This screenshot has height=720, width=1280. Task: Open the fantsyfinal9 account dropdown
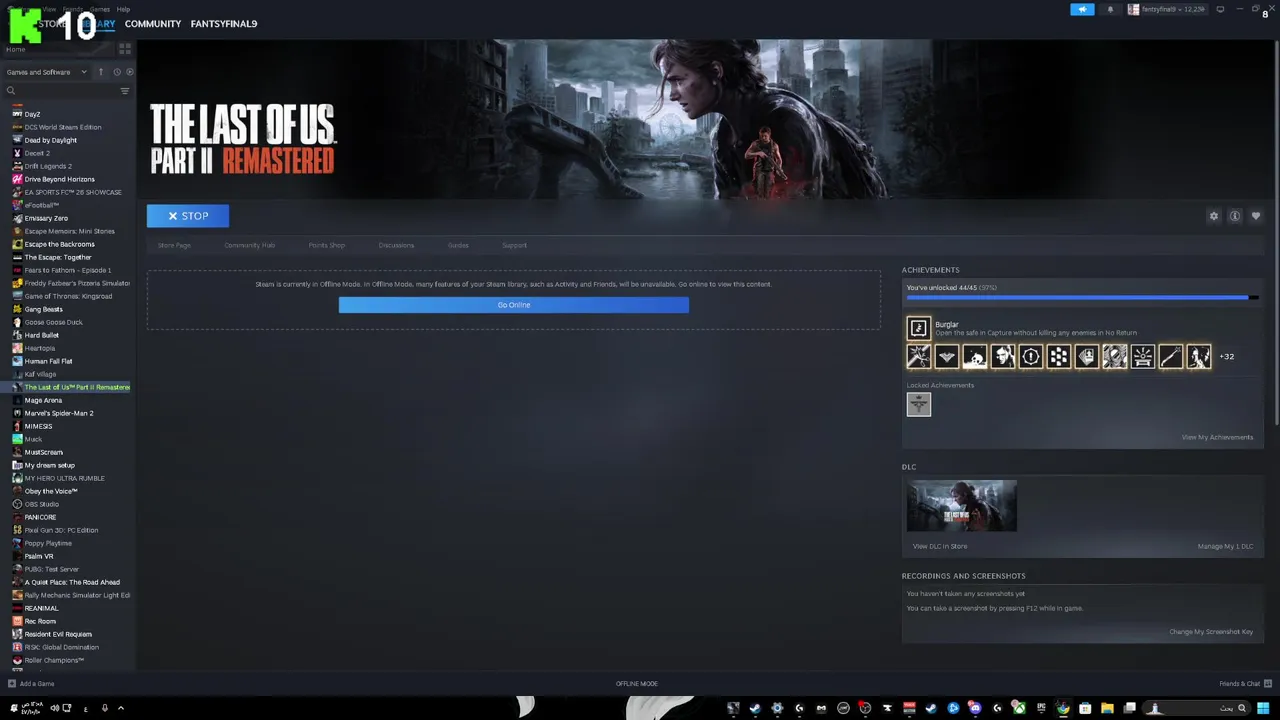pyautogui.click(x=1166, y=9)
